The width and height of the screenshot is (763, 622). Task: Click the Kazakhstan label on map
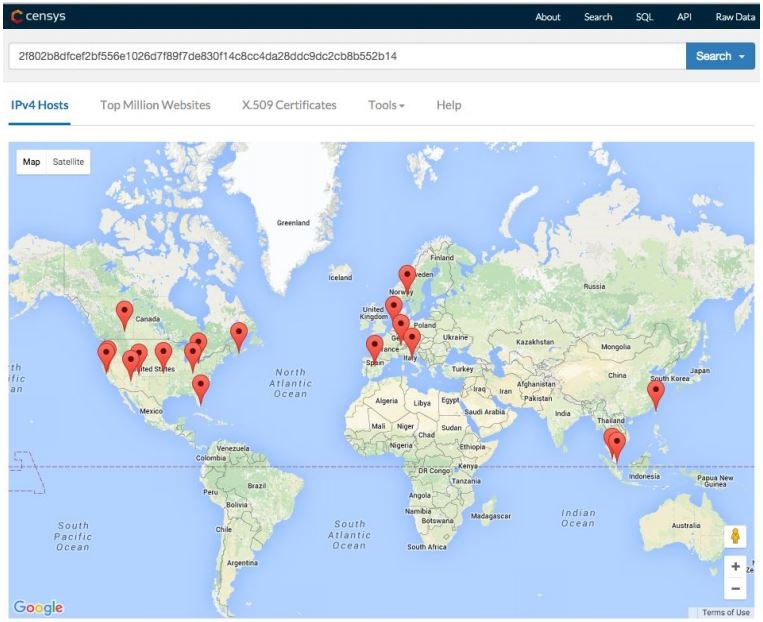click(535, 342)
